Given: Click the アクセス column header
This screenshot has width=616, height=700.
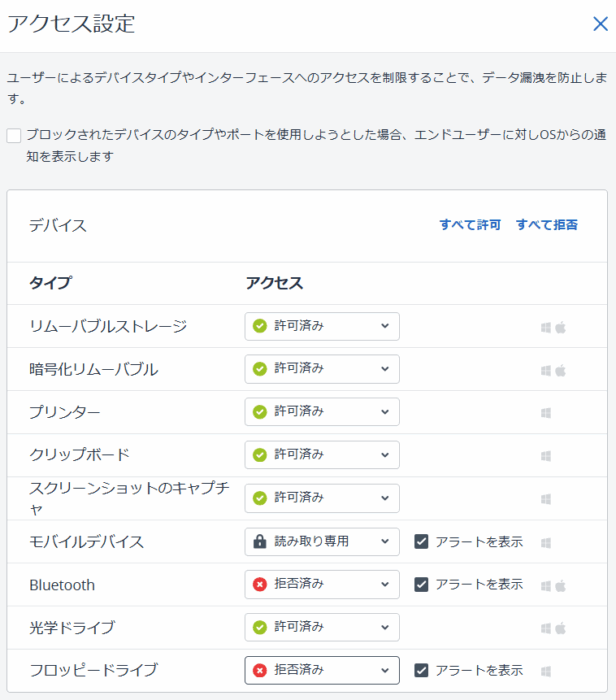Looking at the screenshot, I should coord(274,283).
